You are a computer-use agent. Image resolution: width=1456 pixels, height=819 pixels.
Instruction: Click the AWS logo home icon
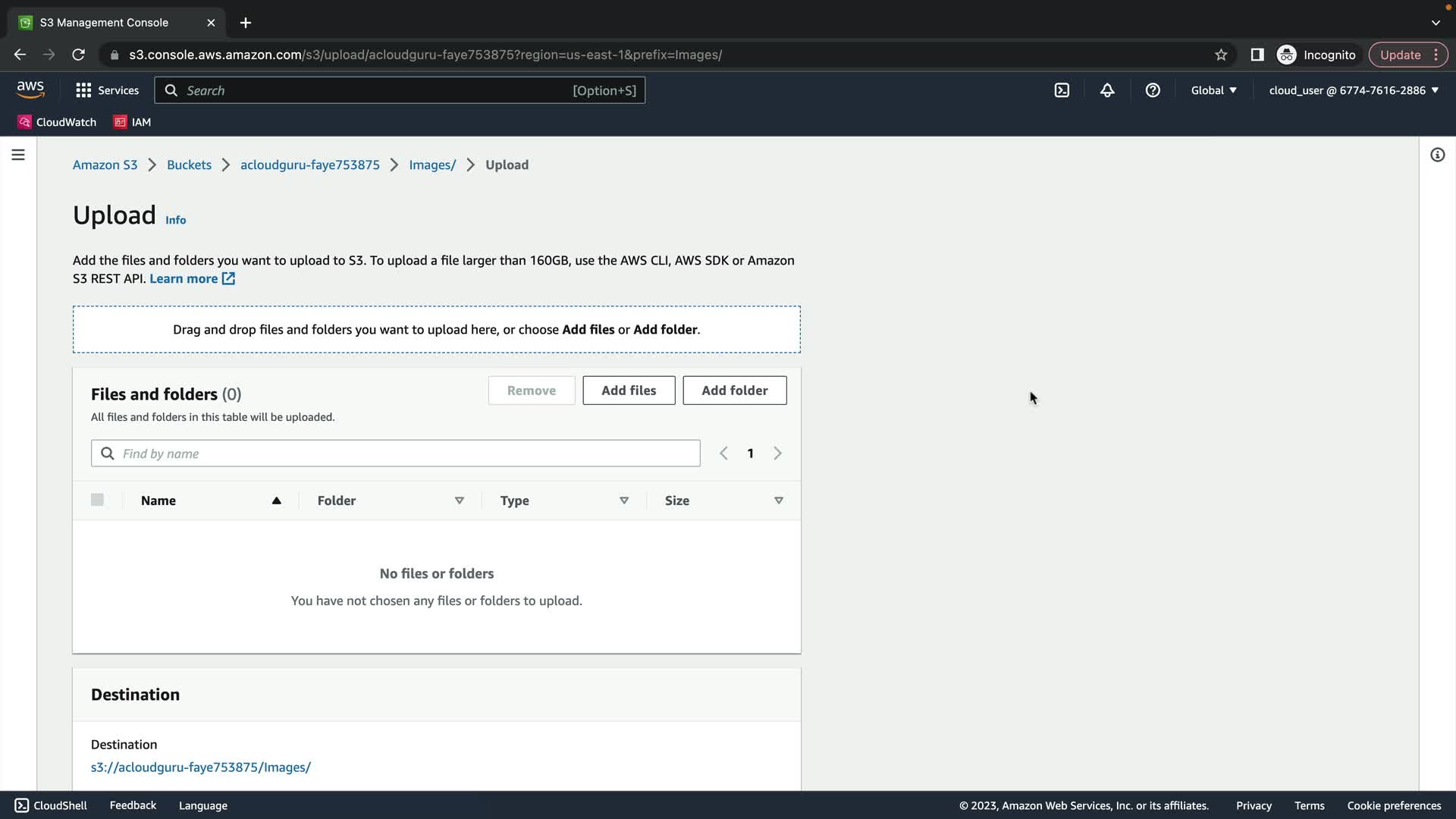30,89
